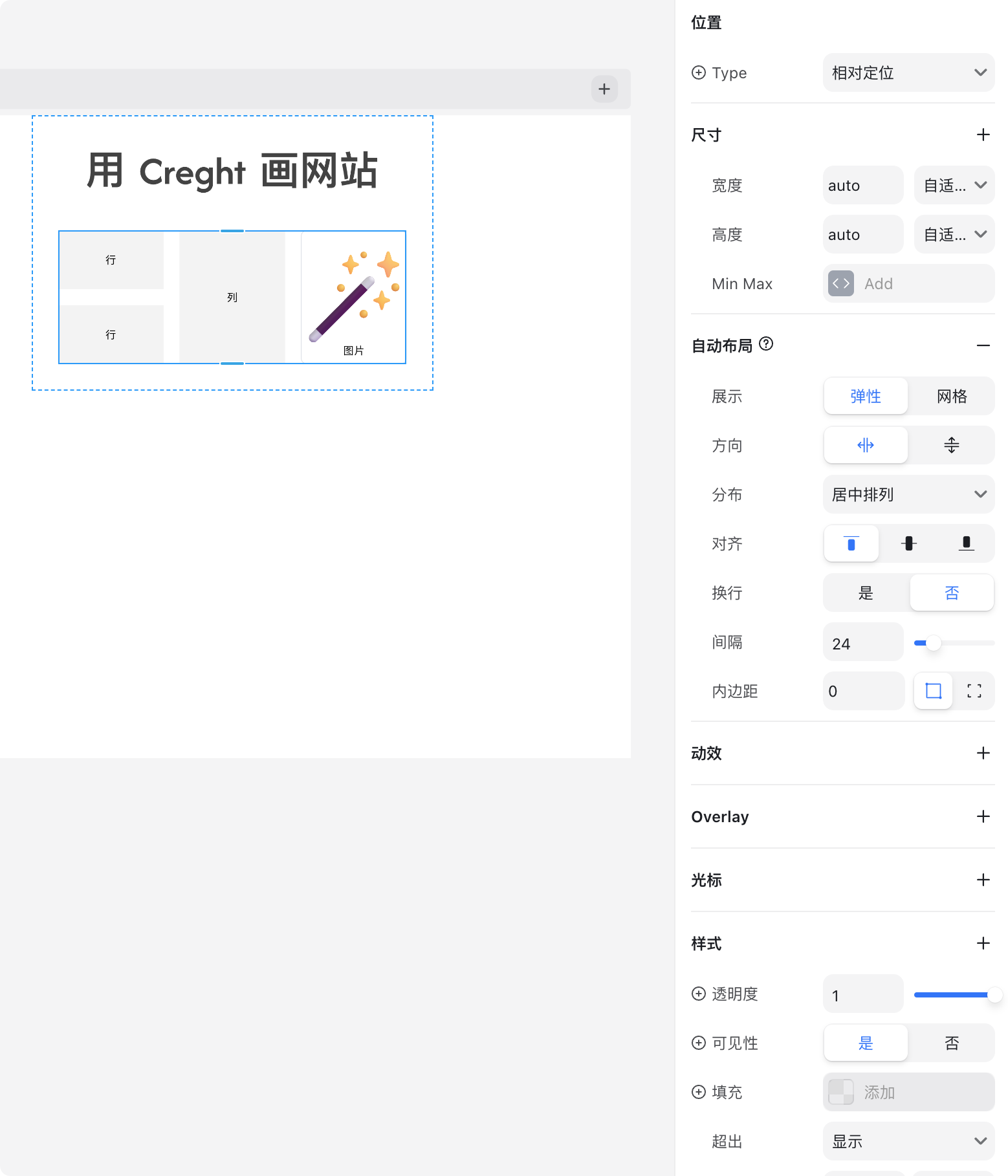Select the top 行 block on canvas
This screenshot has height=1176, width=1008.
(111, 260)
